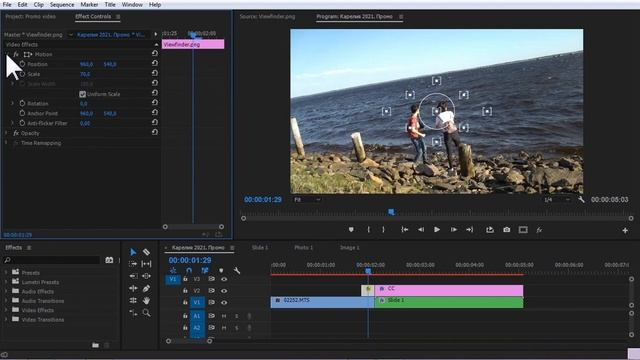This screenshot has height=360, width=640.
Task: Reset the Opacity effect
Action: pos(155,132)
